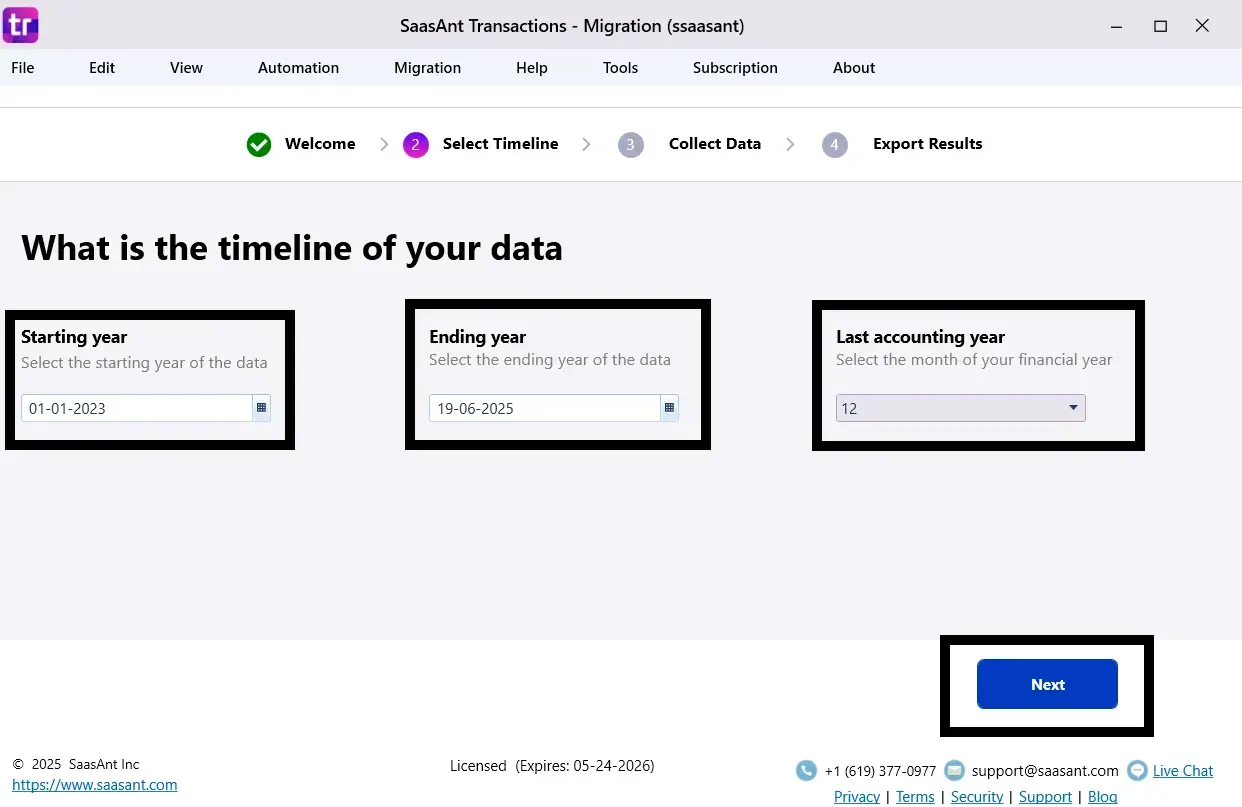Open the Starting year calendar picker icon
This screenshot has height=807, width=1242.
point(261,408)
